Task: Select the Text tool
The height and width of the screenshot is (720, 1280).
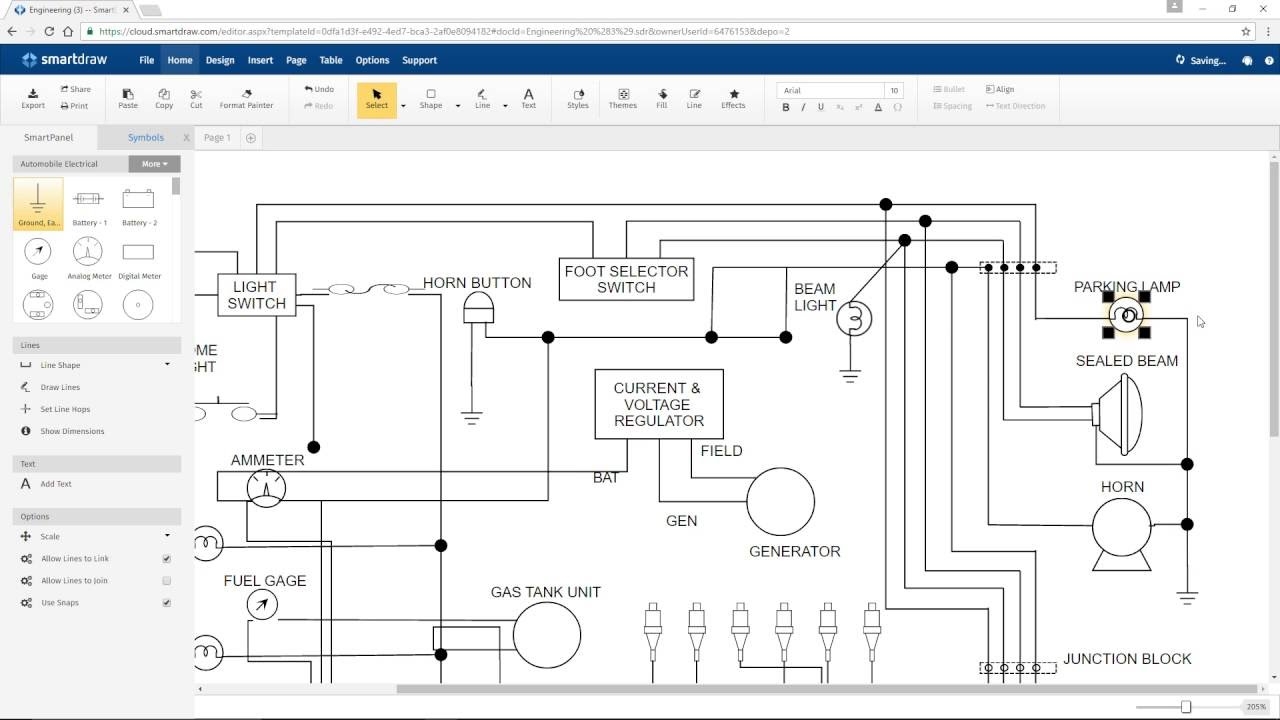Action: [x=528, y=97]
